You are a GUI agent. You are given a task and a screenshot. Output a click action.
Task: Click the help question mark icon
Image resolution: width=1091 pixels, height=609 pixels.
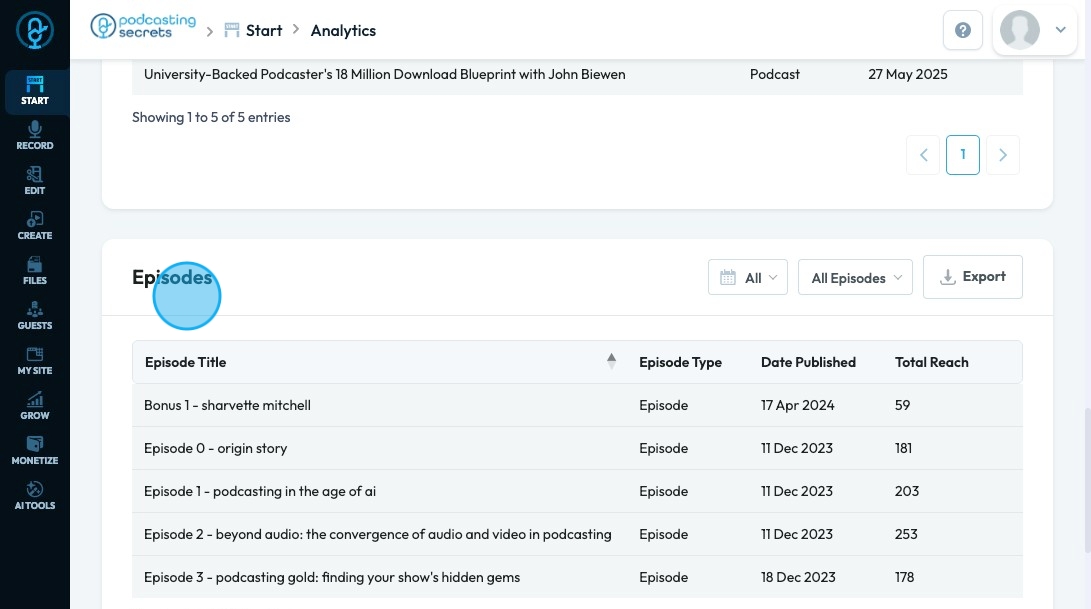click(963, 31)
